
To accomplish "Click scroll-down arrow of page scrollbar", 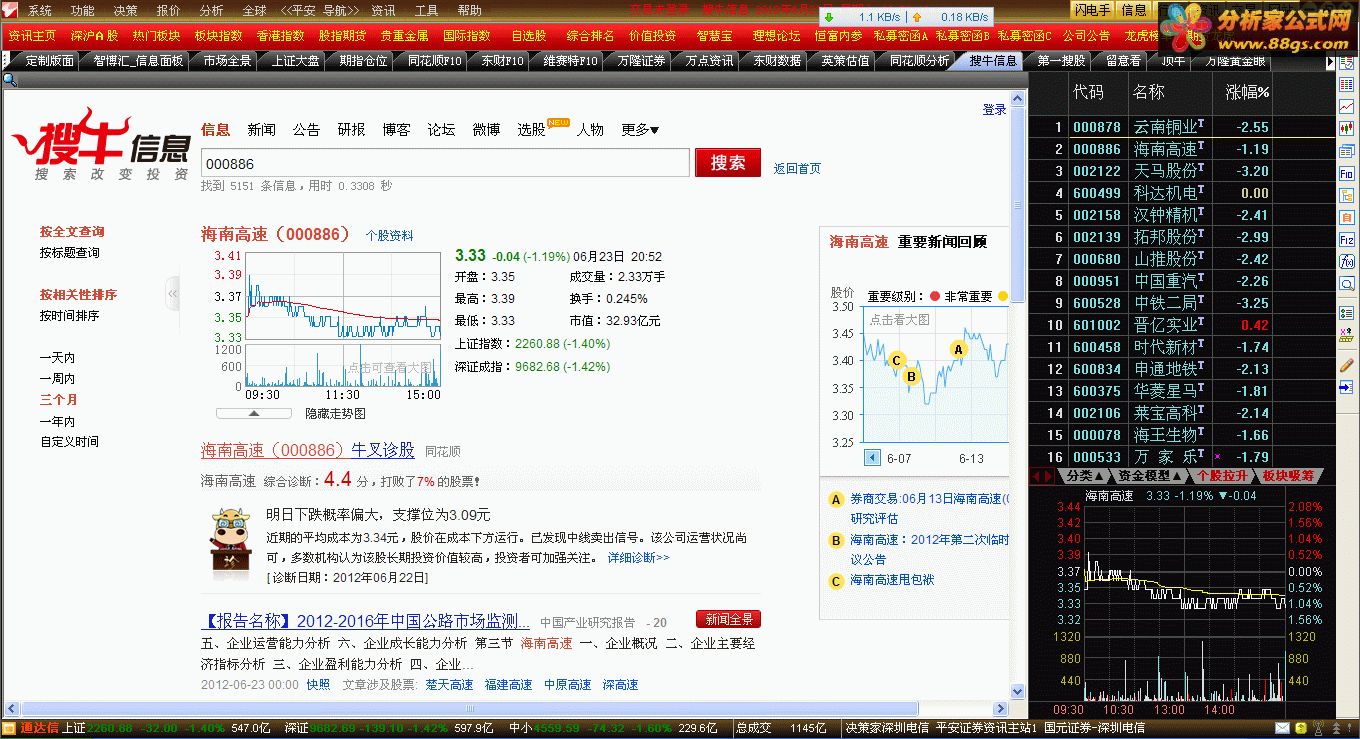I will click(1018, 691).
